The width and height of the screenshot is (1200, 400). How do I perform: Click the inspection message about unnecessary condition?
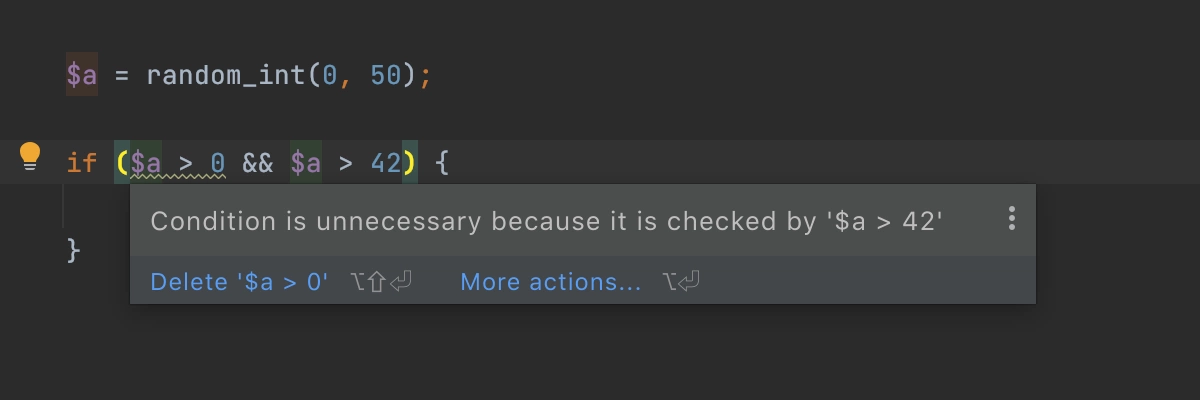coord(547,221)
